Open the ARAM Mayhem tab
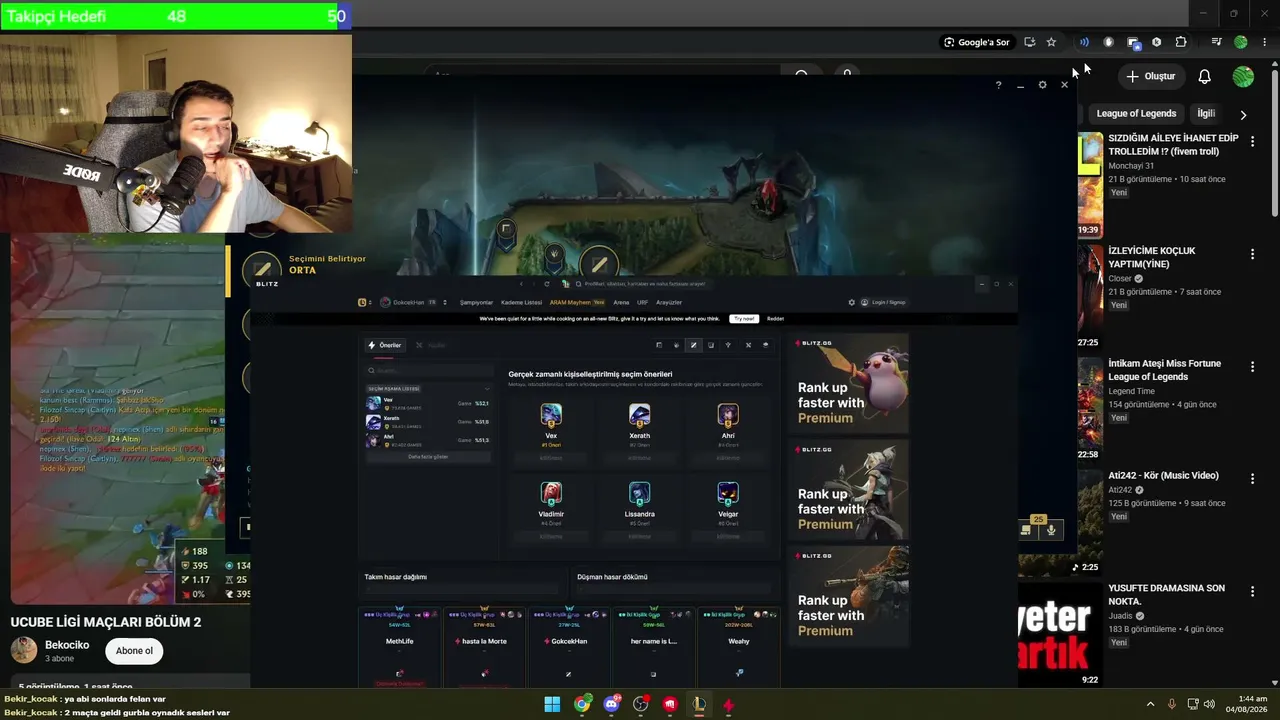1280x720 pixels. [577, 302]
